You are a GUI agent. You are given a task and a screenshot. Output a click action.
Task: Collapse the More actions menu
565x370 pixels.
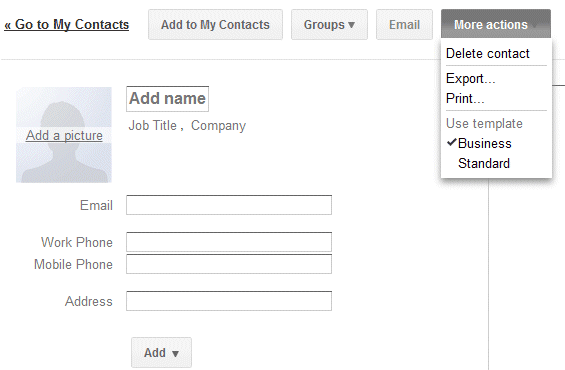click(x=496, y=24)
